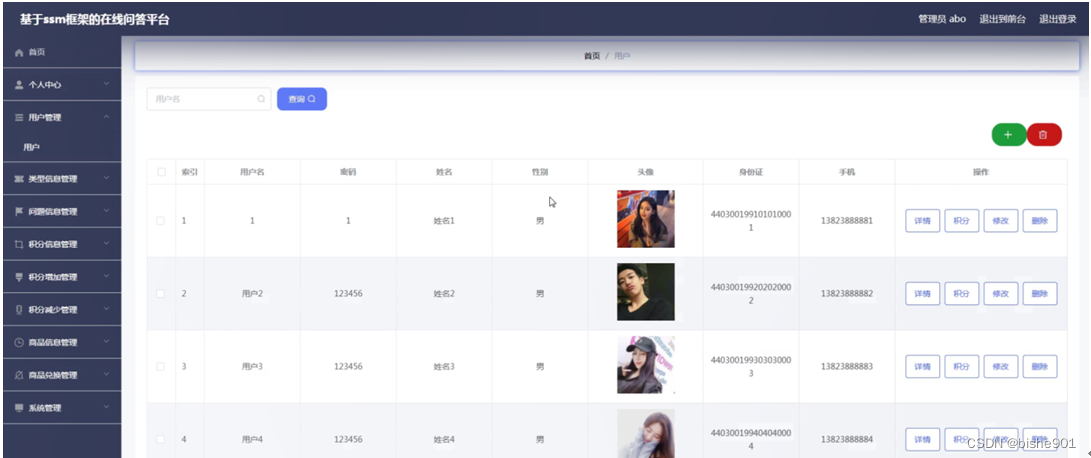Click the green plus add button
1091x458 pixels.
1008,135
